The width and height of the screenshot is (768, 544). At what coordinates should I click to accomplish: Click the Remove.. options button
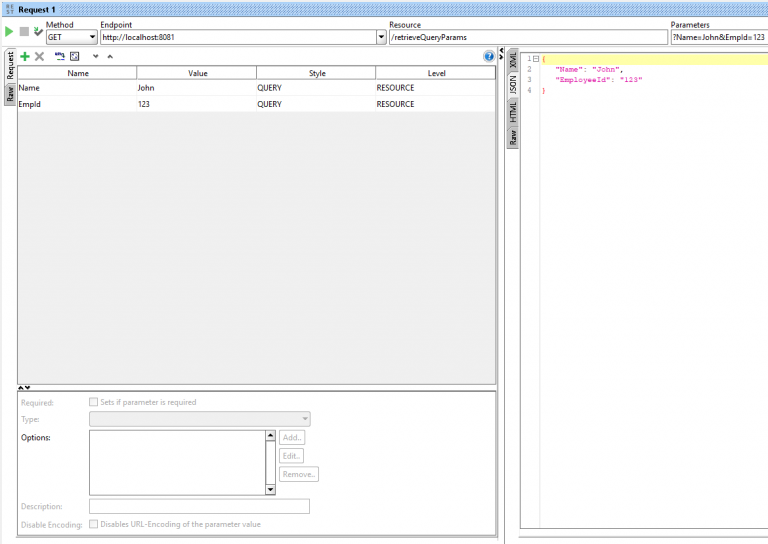[x=298, y=474]
